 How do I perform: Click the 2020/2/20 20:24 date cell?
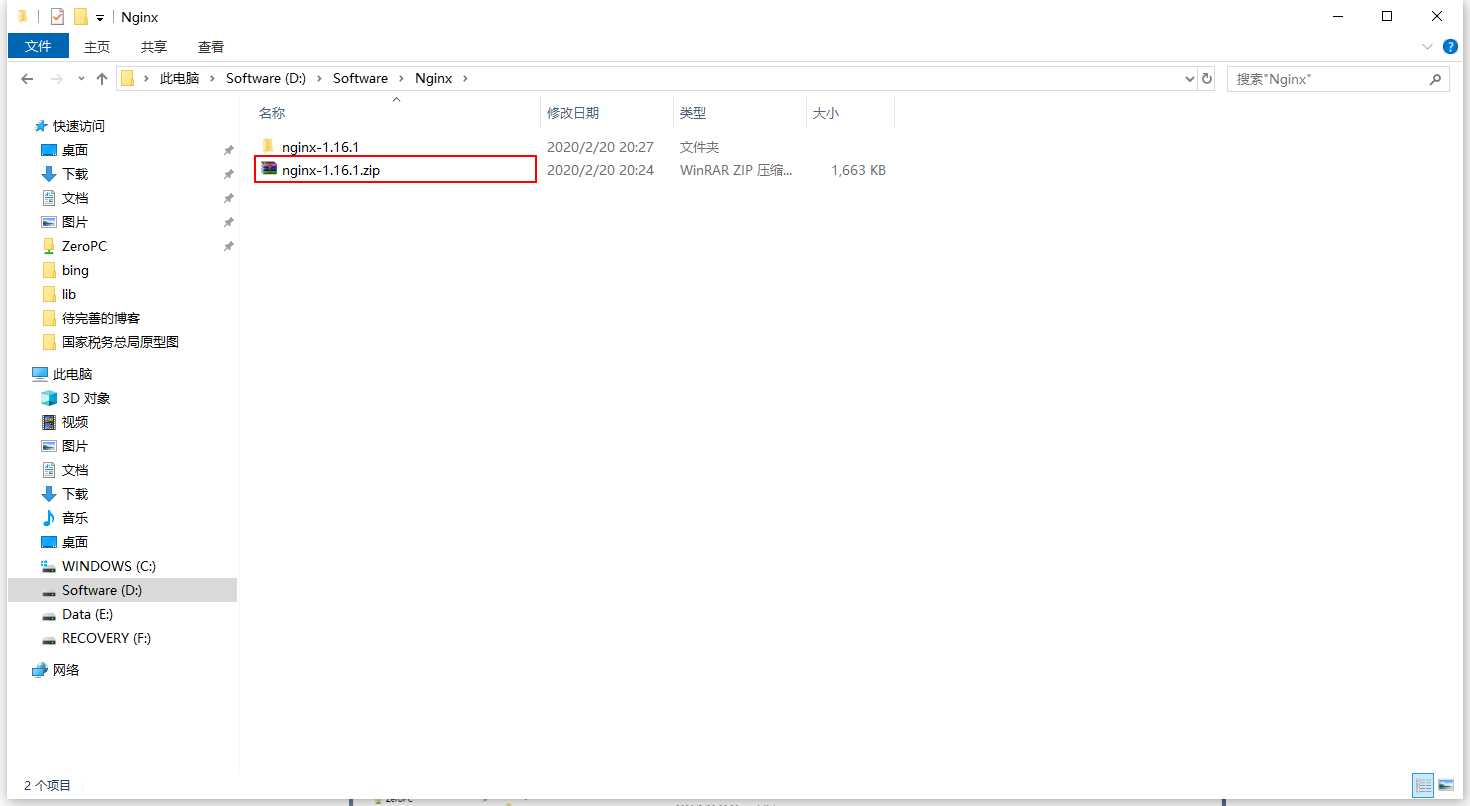600,170
